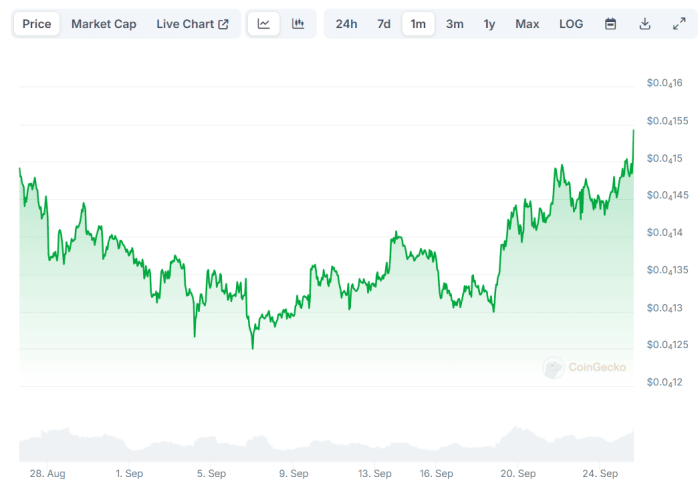
Task: Open Live Chart in external window
Action: point(192,24)
